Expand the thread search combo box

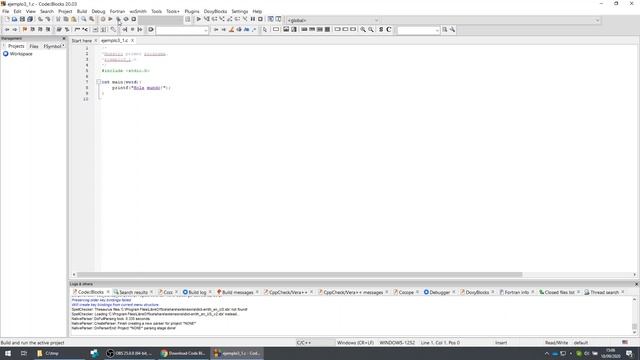436,30
